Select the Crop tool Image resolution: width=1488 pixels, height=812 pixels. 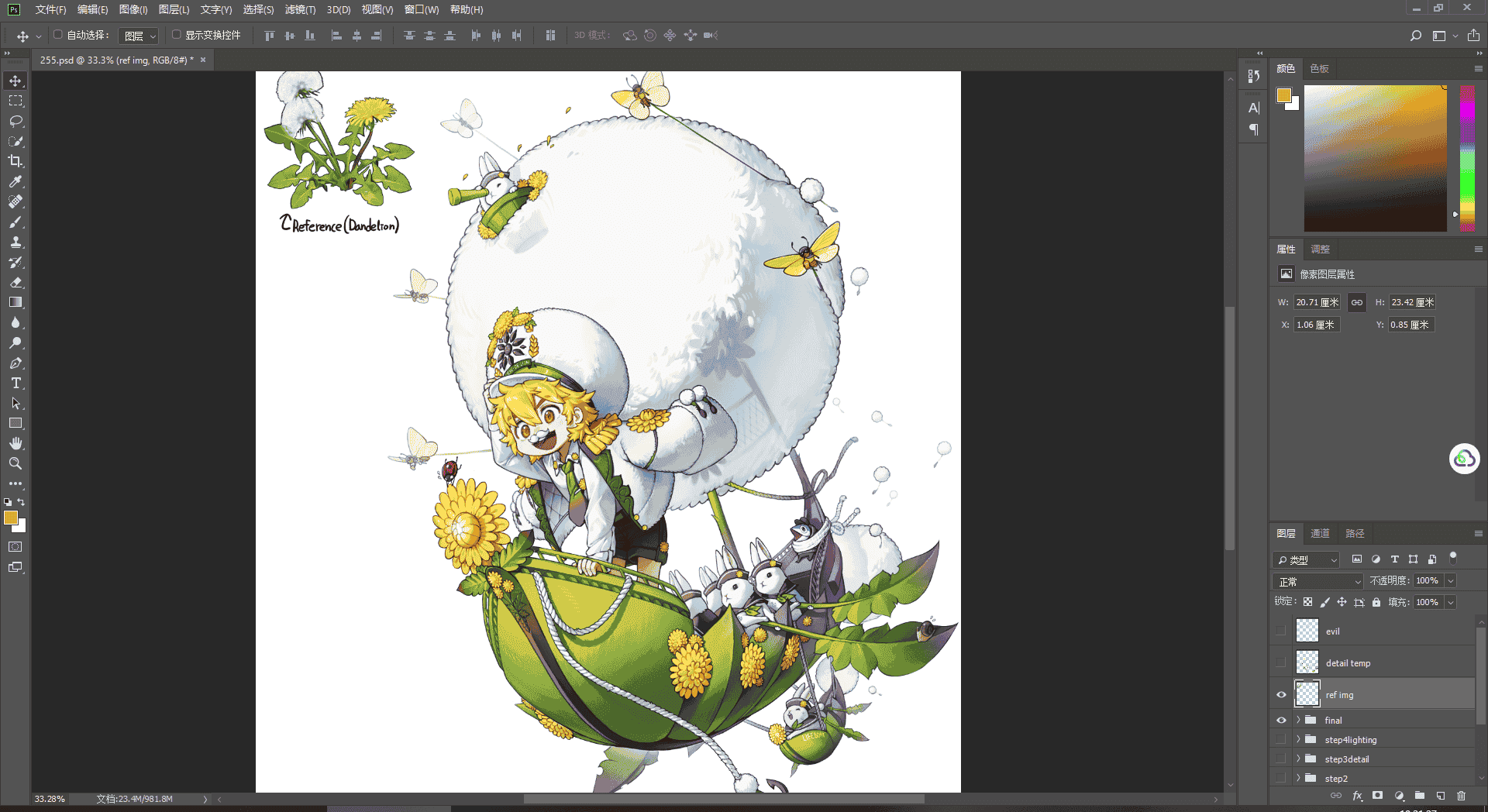tap(15, 161)
